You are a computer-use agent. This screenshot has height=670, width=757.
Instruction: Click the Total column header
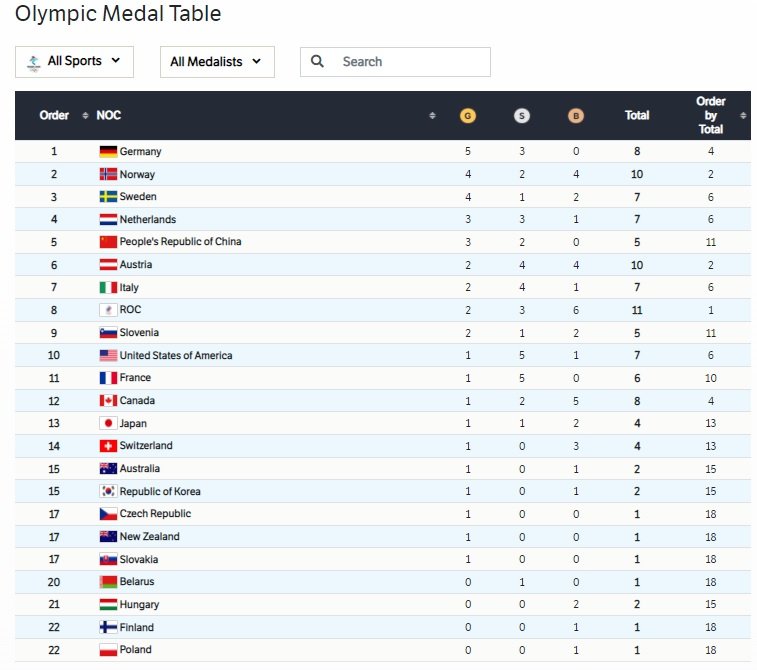click(637, 116)
